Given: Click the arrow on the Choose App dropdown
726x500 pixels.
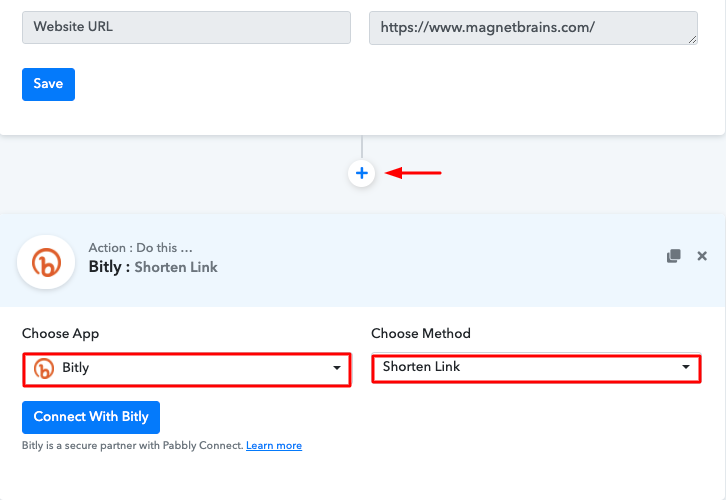Looking at the screenshot, I should [x=337, y=369].
